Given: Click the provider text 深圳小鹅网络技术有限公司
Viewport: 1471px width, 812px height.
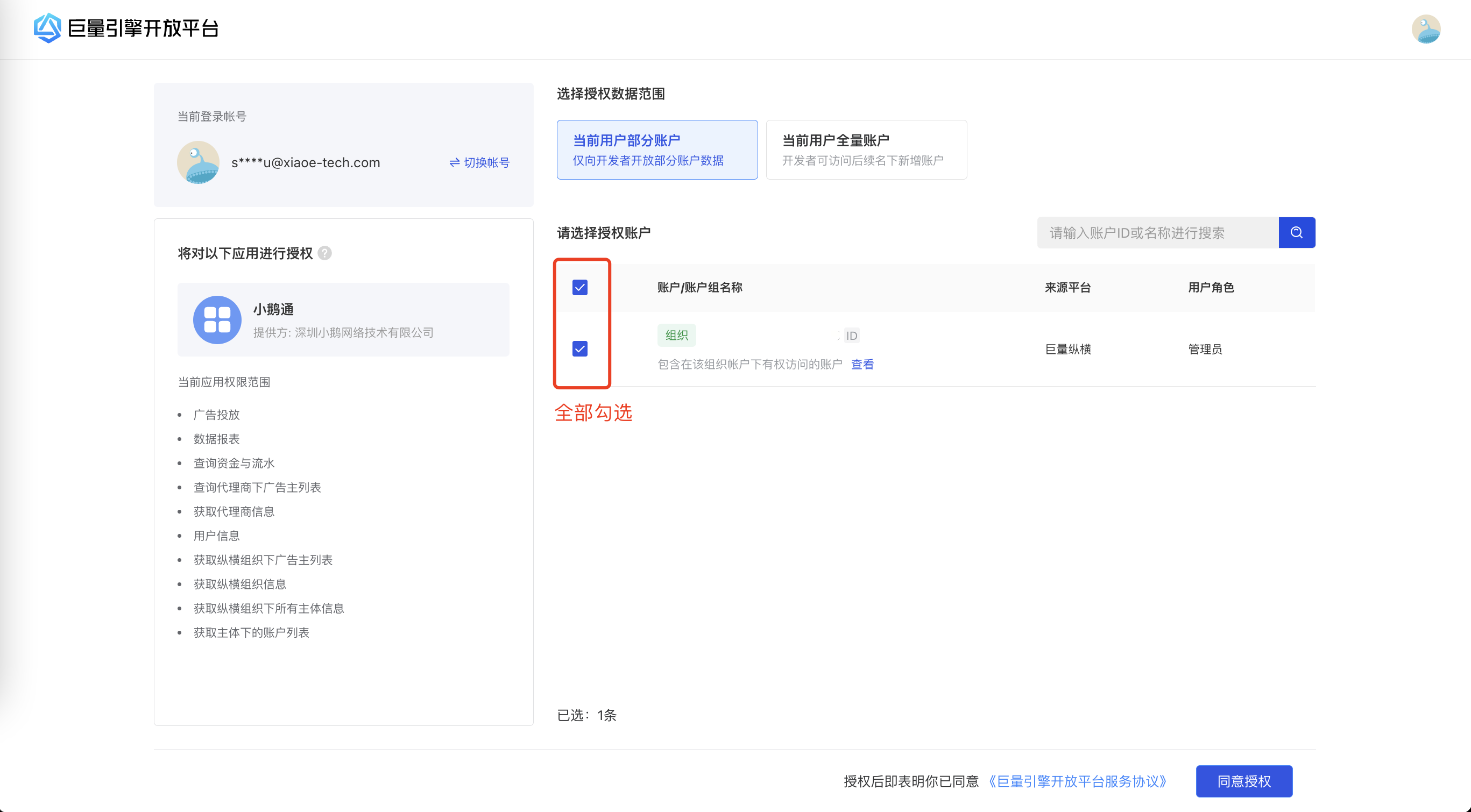Looking at the screenshot, I should coord(364,333).
